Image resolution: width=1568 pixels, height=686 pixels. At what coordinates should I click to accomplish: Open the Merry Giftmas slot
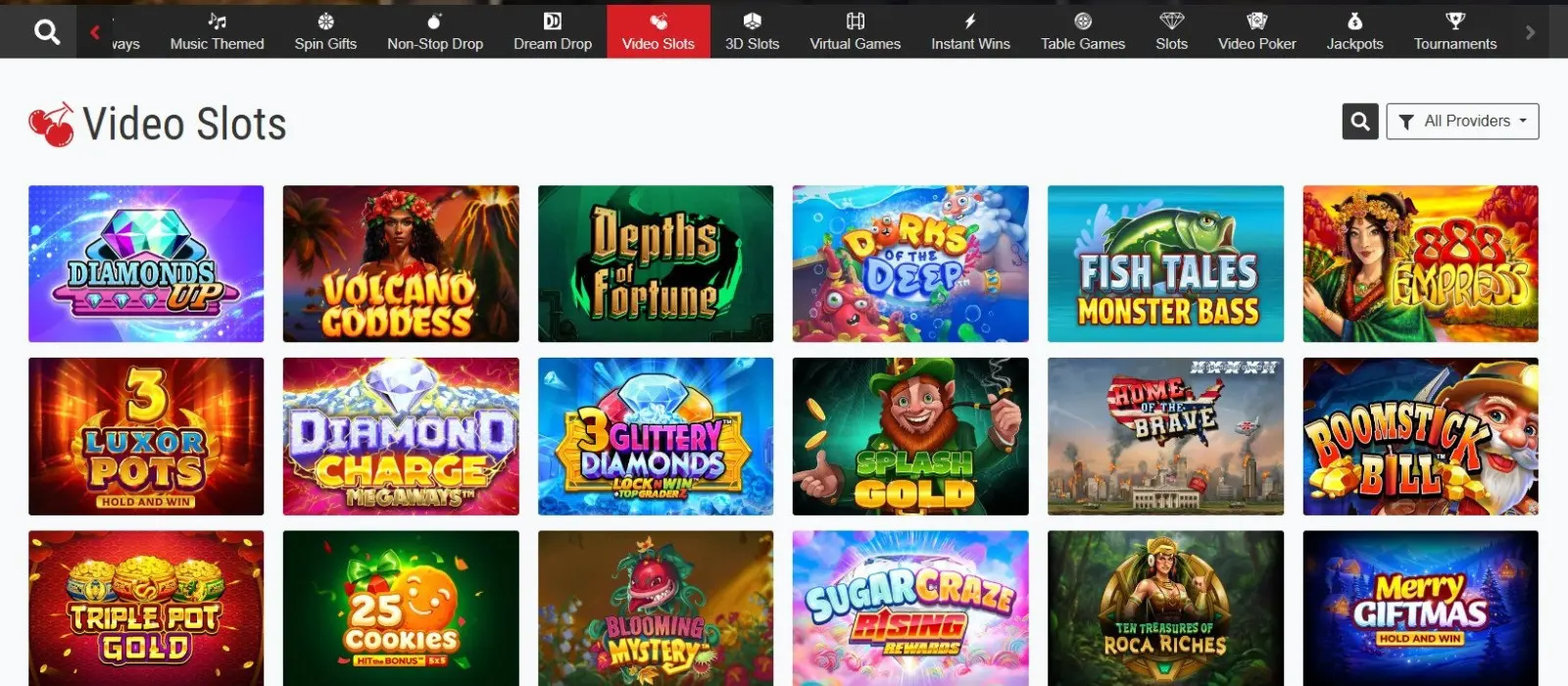1420,608
